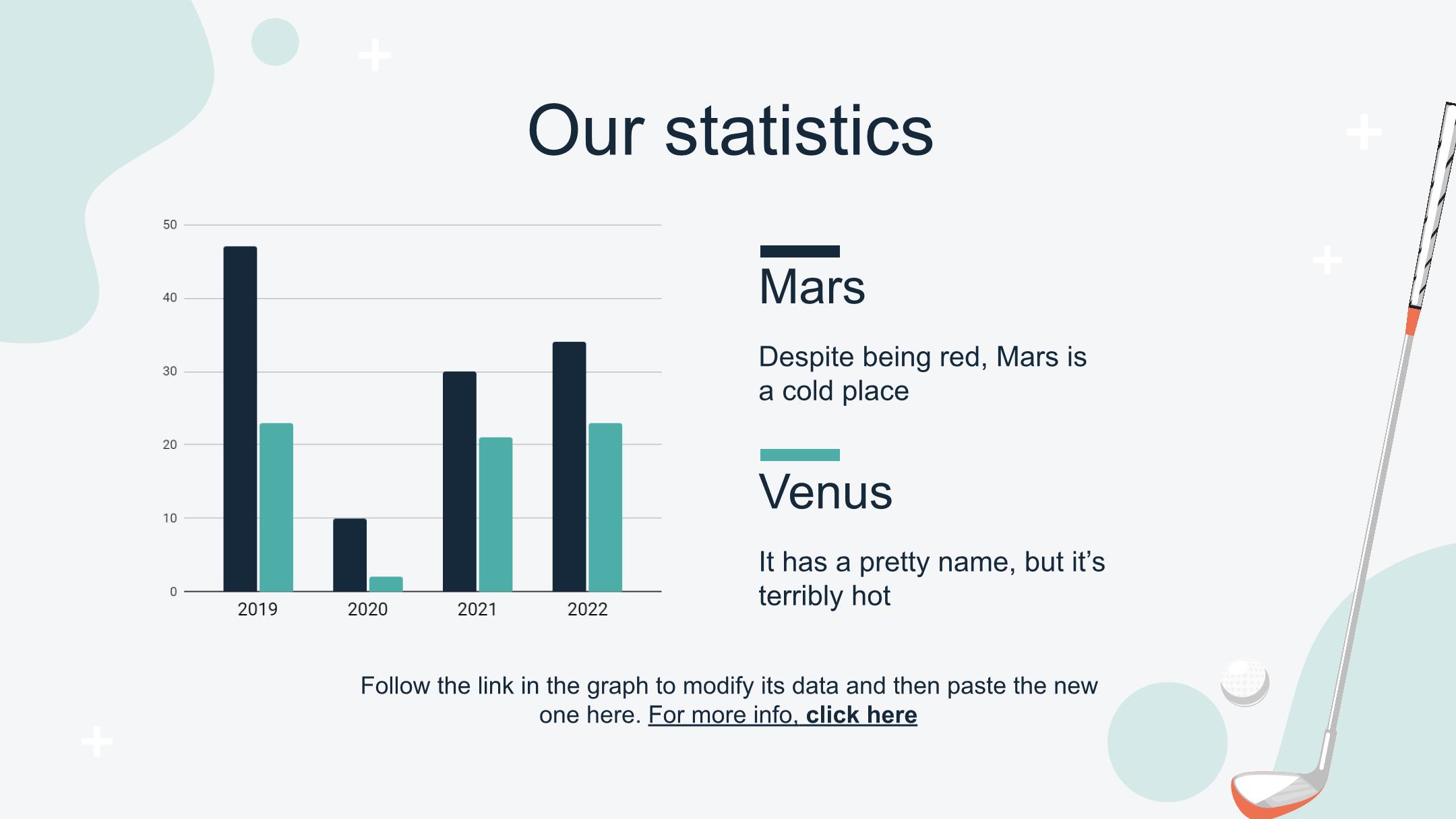
Task: Select the 'Our statistics' title
Action: tap(730, 131)
